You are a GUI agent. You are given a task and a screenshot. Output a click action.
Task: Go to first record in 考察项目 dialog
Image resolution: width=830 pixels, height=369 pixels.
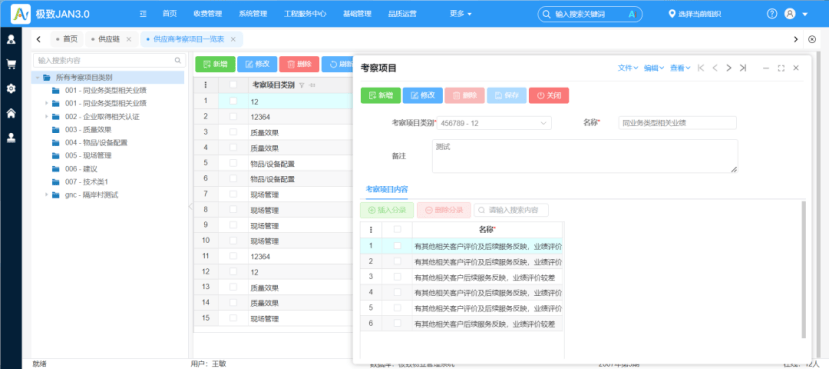pos(701,68)
